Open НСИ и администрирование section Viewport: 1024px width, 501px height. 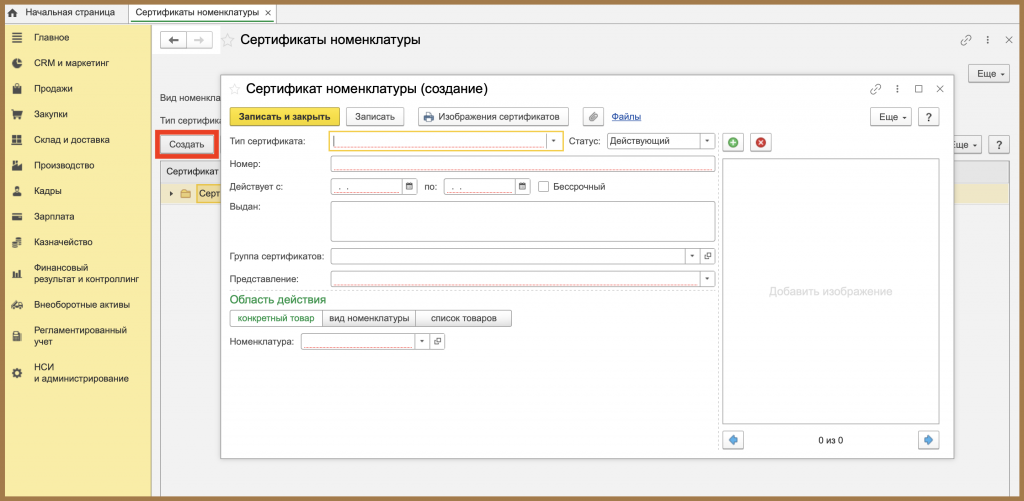click(81, 372)
